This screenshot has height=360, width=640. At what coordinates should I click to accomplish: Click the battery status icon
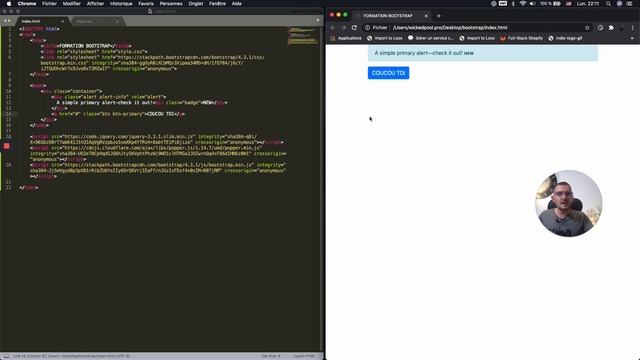557,4
